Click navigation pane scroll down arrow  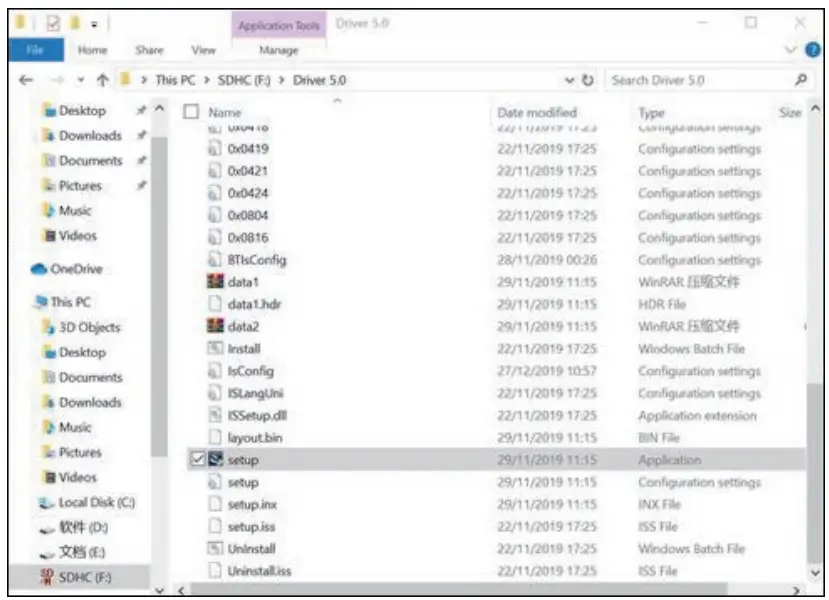click(x=160, y=590)
